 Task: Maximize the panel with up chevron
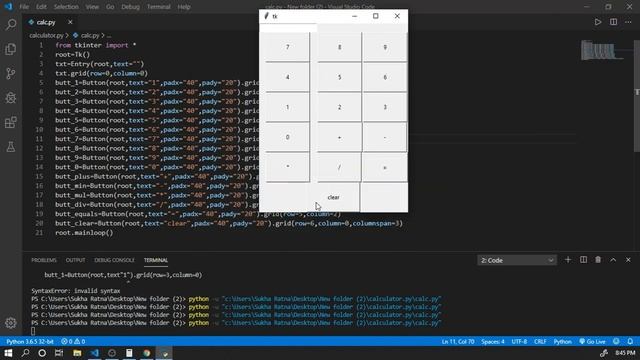click(x=613, y=260)
